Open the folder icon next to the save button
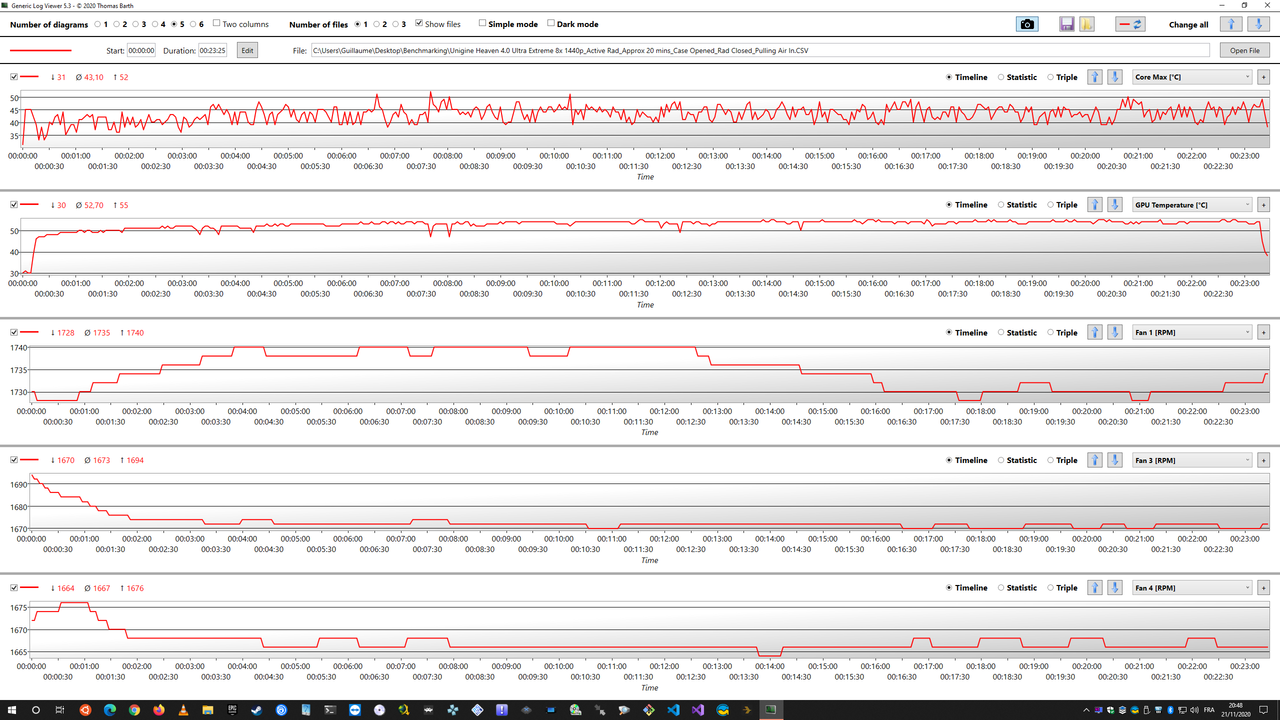1280x720 pixels. pyautogui.click(x=1086, y=23)
